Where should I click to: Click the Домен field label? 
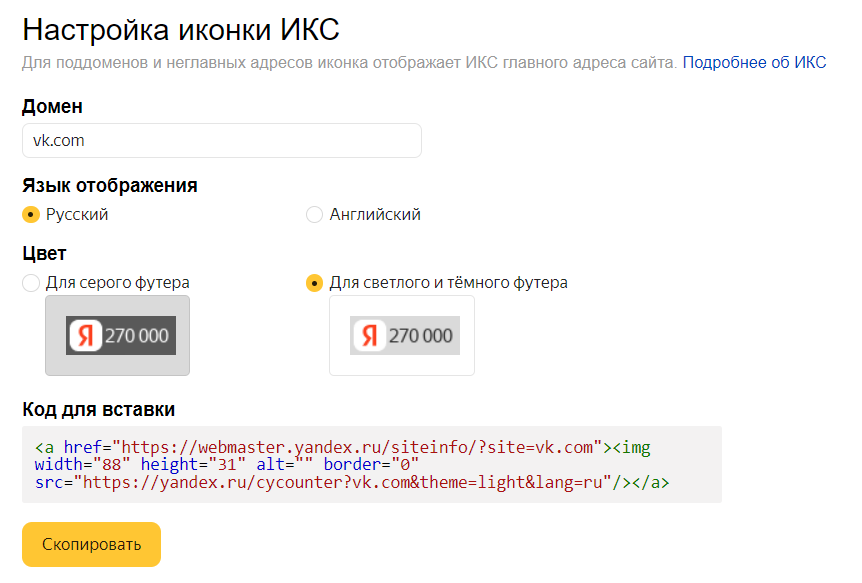click(52, 106)
